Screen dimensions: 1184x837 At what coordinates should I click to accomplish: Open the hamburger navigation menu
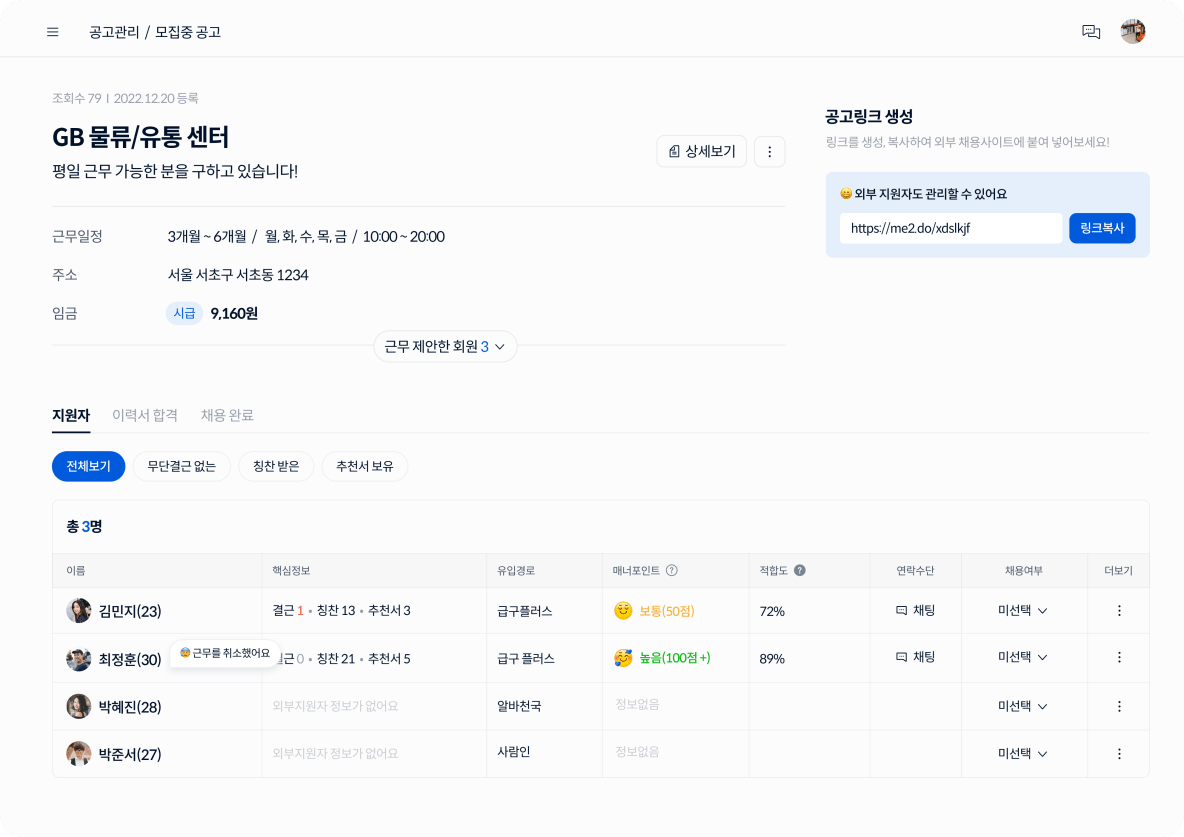tap(52, 31)
